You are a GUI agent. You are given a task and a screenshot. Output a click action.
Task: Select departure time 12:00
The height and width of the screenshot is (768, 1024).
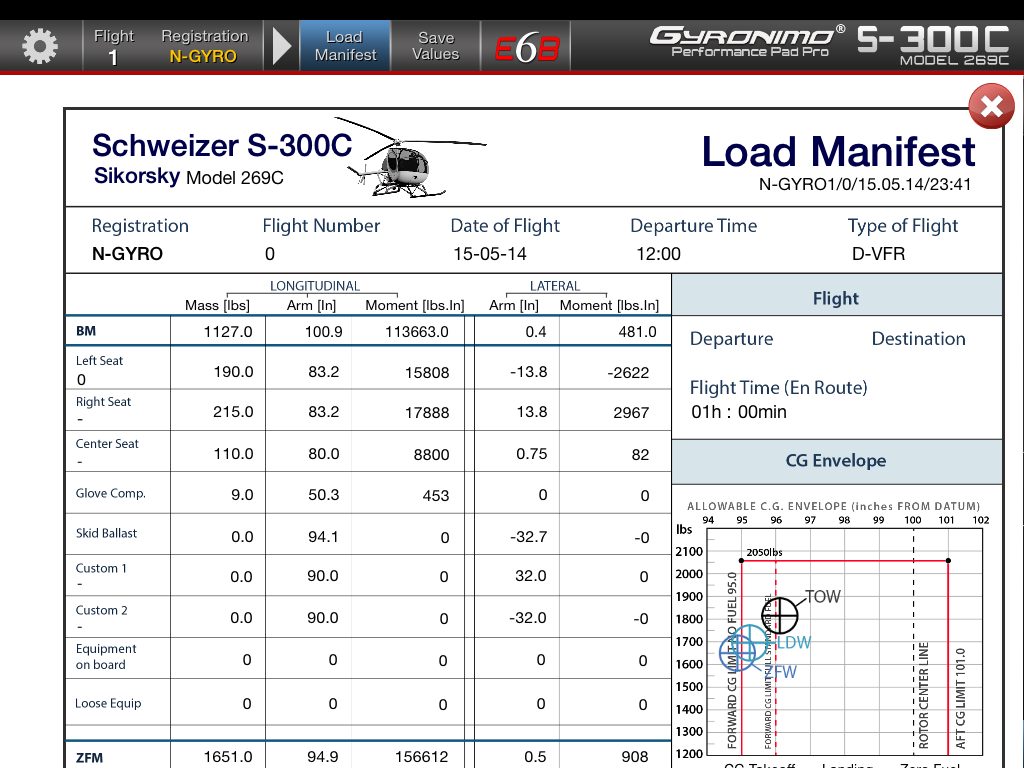point(658,254)
